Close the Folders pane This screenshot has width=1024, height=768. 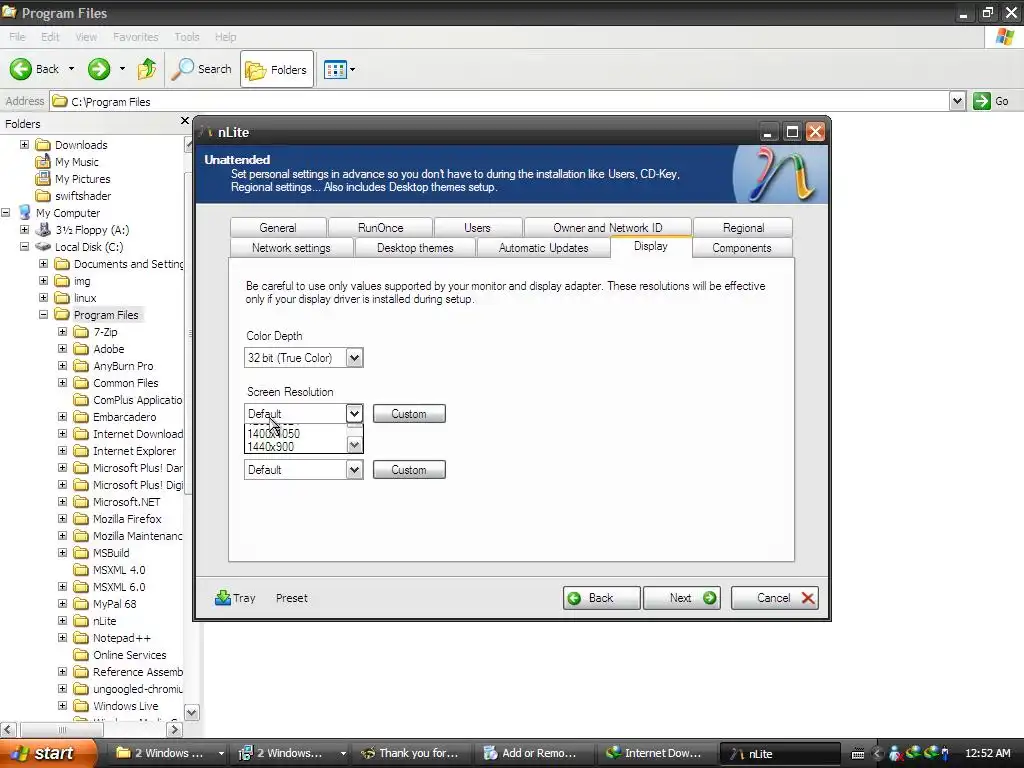pos(184,121)
